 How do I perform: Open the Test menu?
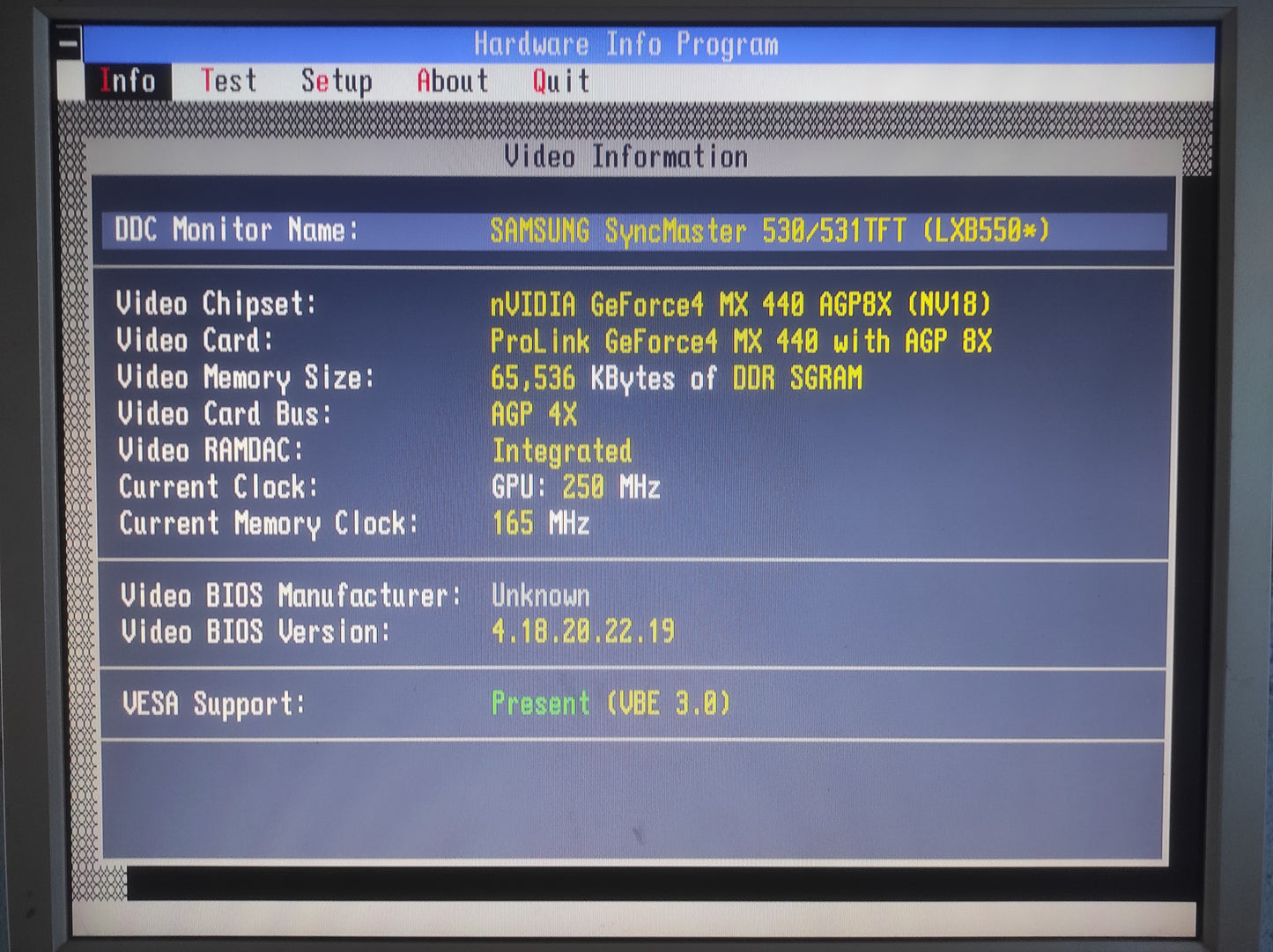coord(228,81)
